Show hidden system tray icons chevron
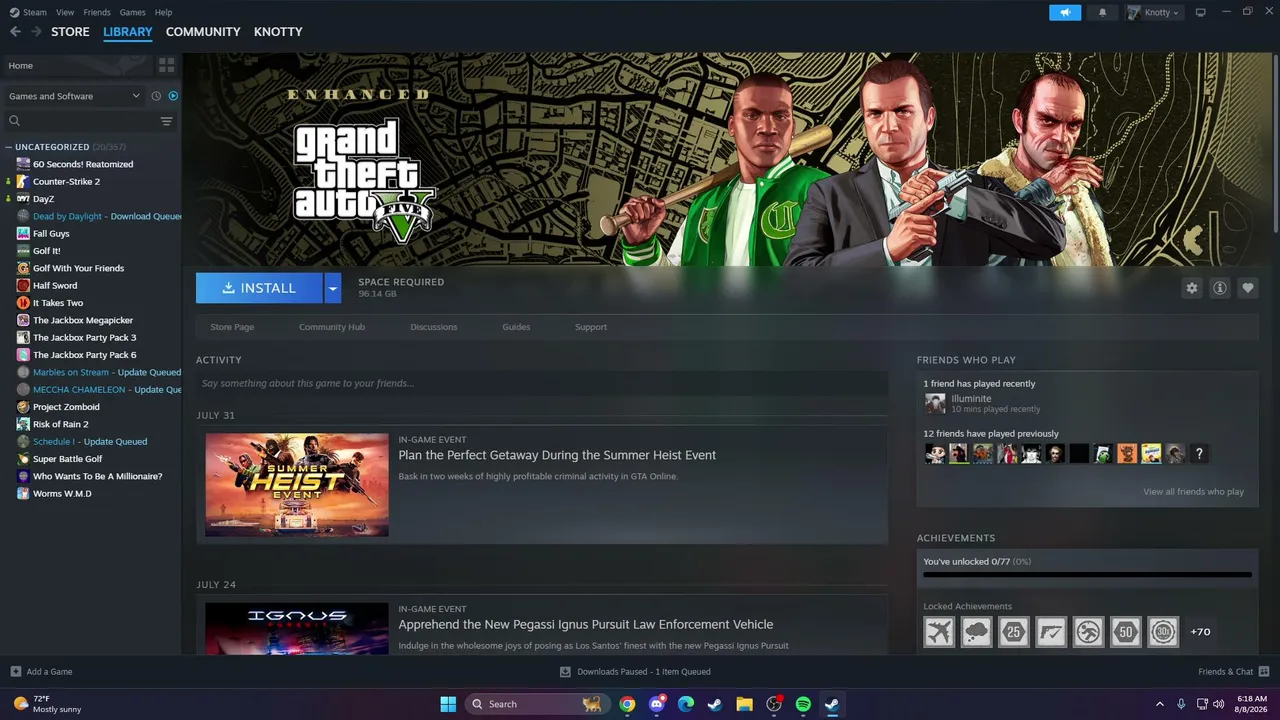1280x720 pixels. 1160,704
